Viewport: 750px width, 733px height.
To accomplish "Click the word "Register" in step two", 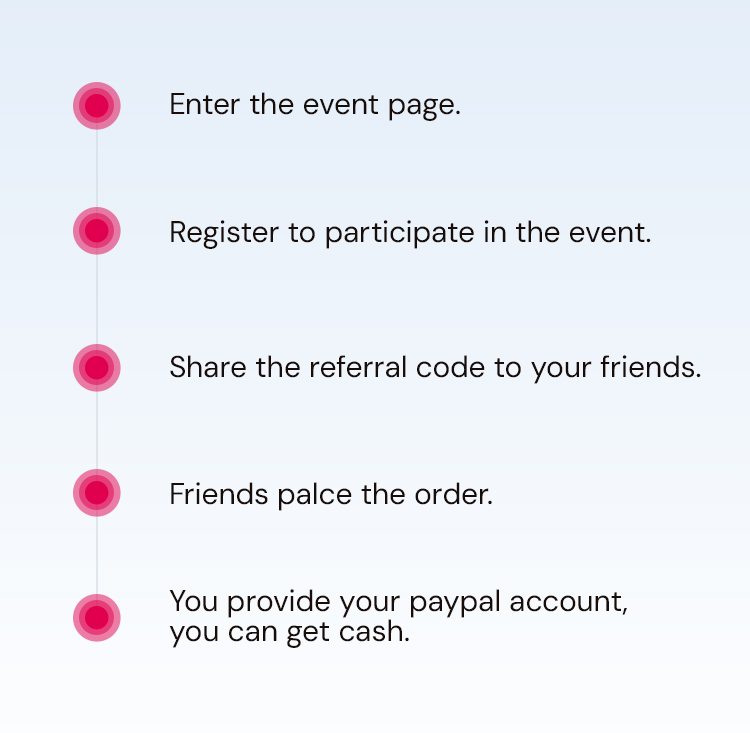I will (x=224, y=233).
